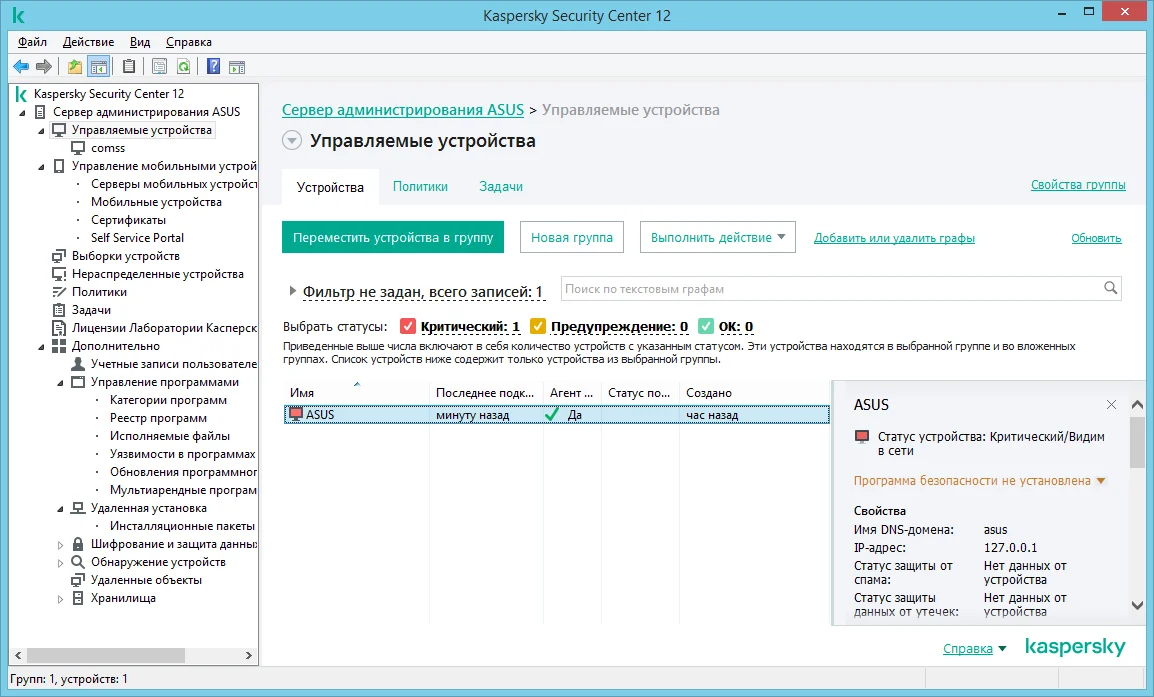
Task: Click the Kaspersky logo icon in title bar
Action: (19, 15)
